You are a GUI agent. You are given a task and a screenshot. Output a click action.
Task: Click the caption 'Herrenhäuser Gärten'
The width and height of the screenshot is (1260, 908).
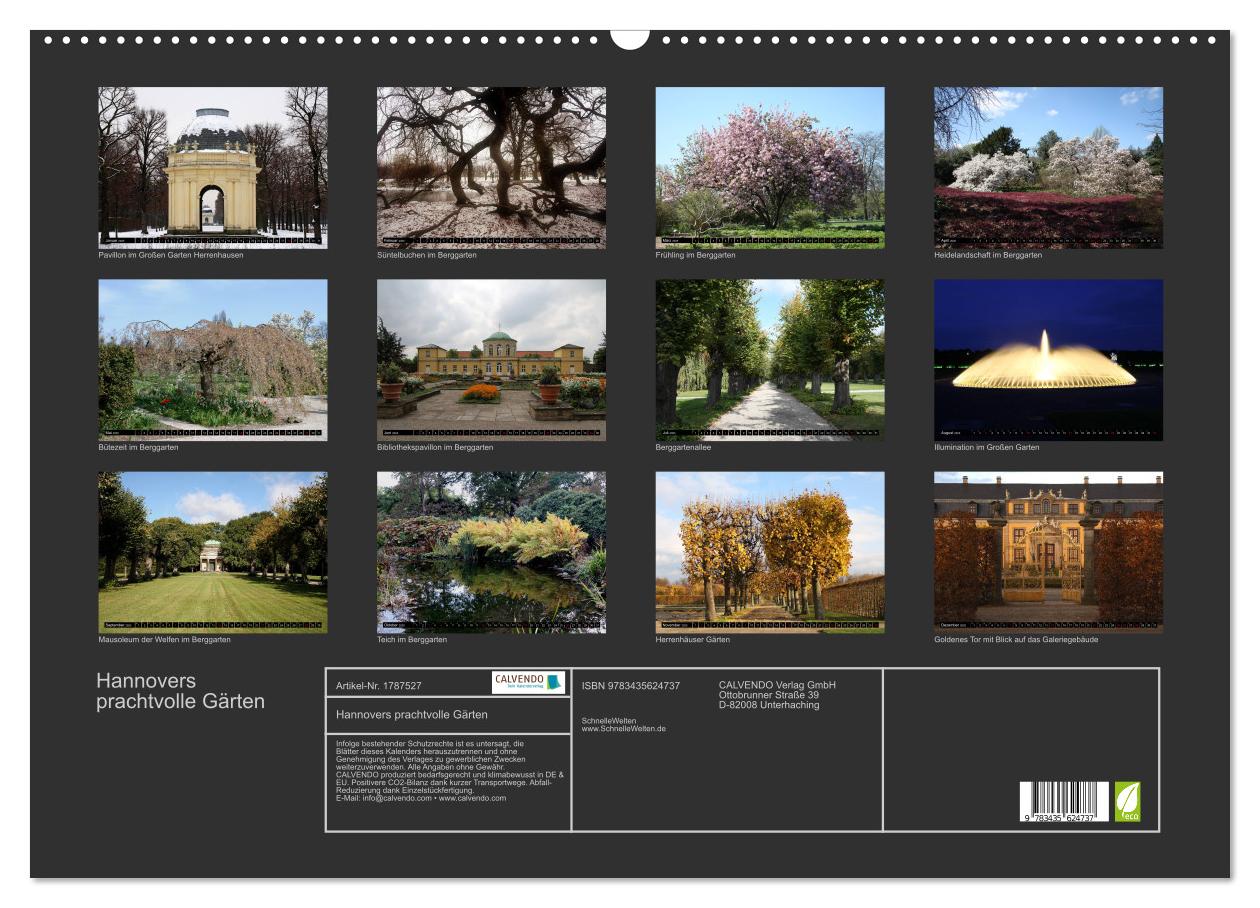point(693,640)
